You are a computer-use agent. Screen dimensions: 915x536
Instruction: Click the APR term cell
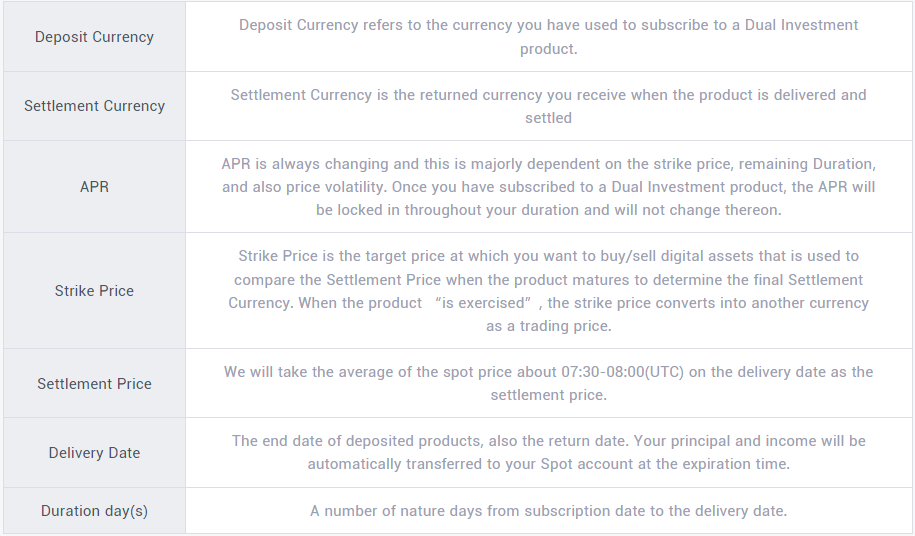pos(94,187)
